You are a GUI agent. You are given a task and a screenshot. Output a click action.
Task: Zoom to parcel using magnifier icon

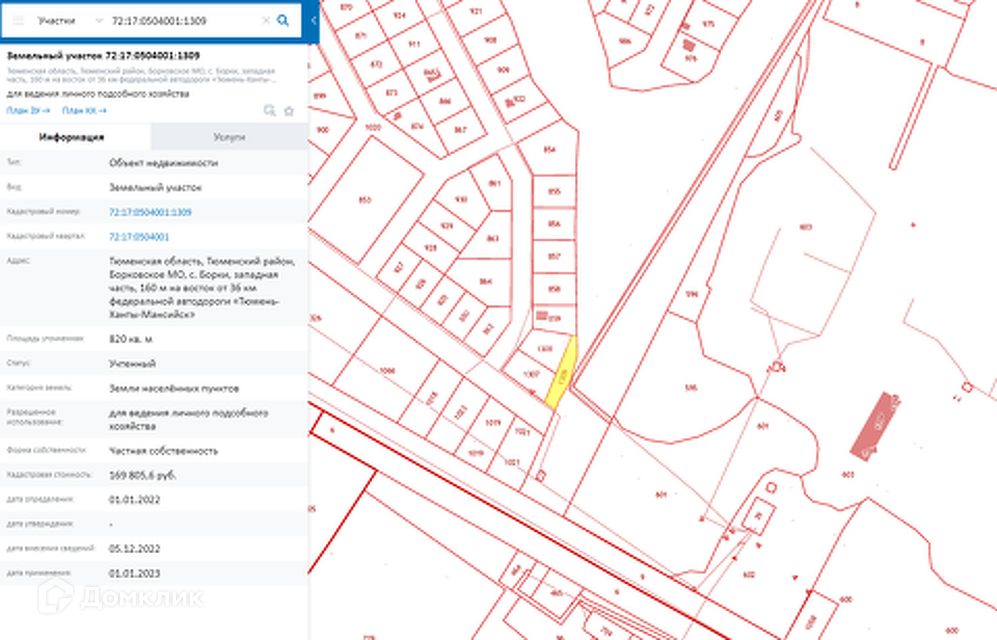[x=270, y=111]
